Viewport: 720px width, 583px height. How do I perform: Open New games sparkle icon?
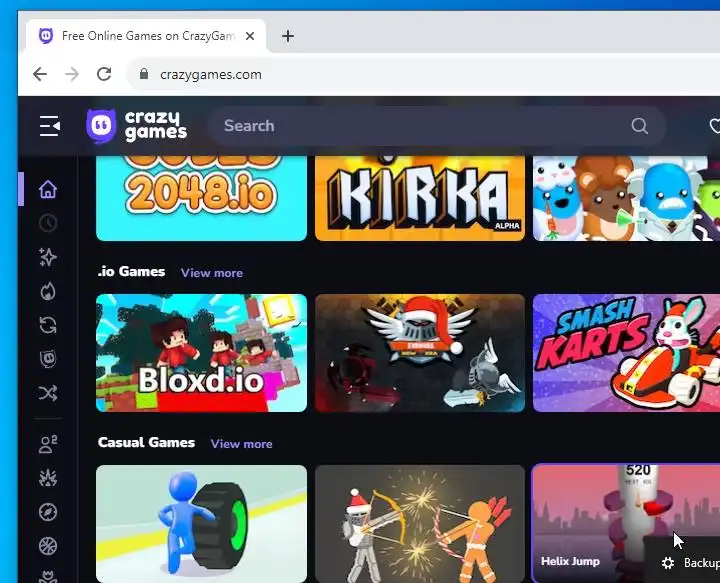[x=48, y=257]
